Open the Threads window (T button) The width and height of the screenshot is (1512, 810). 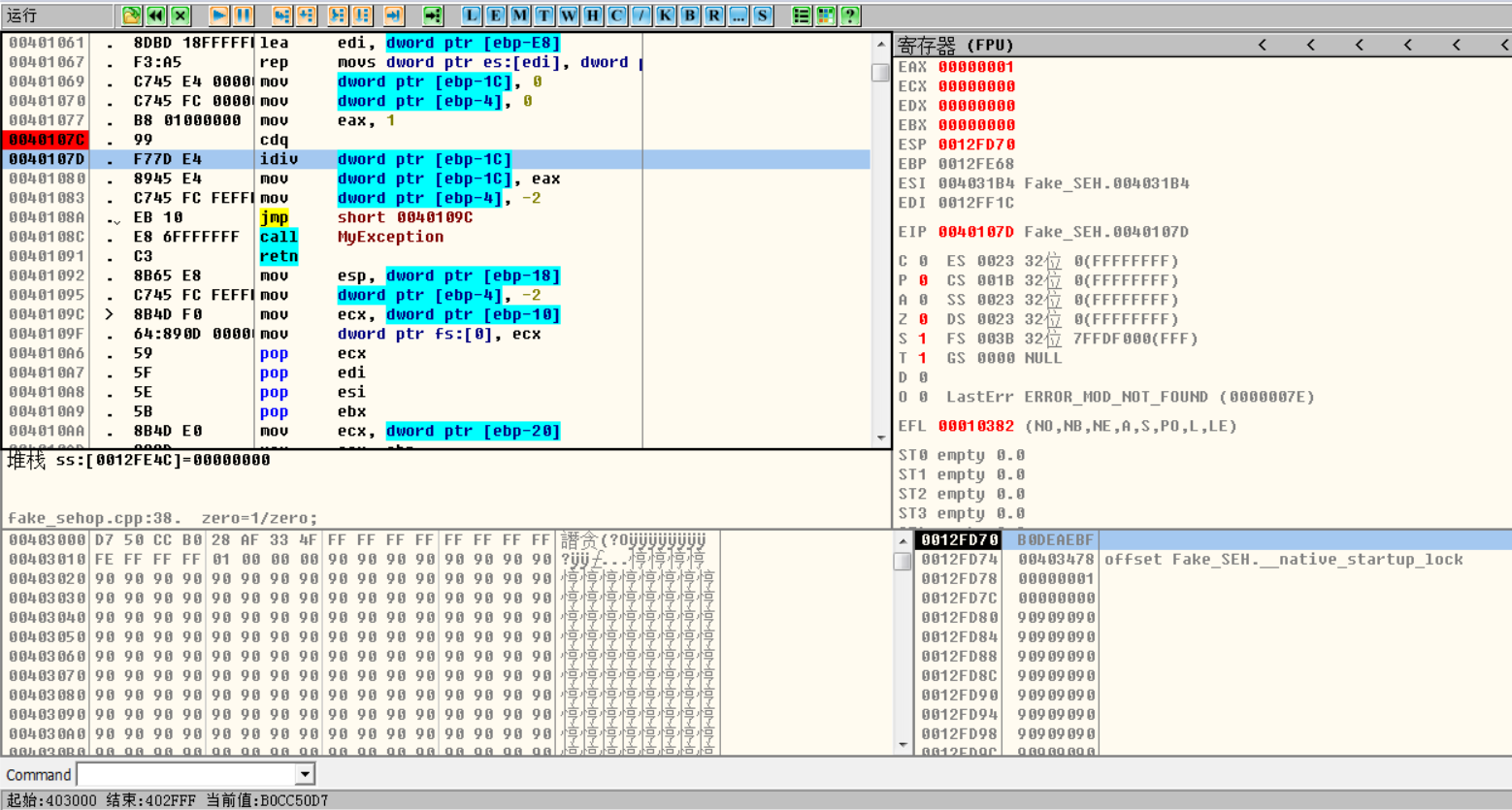coord(543,16)
